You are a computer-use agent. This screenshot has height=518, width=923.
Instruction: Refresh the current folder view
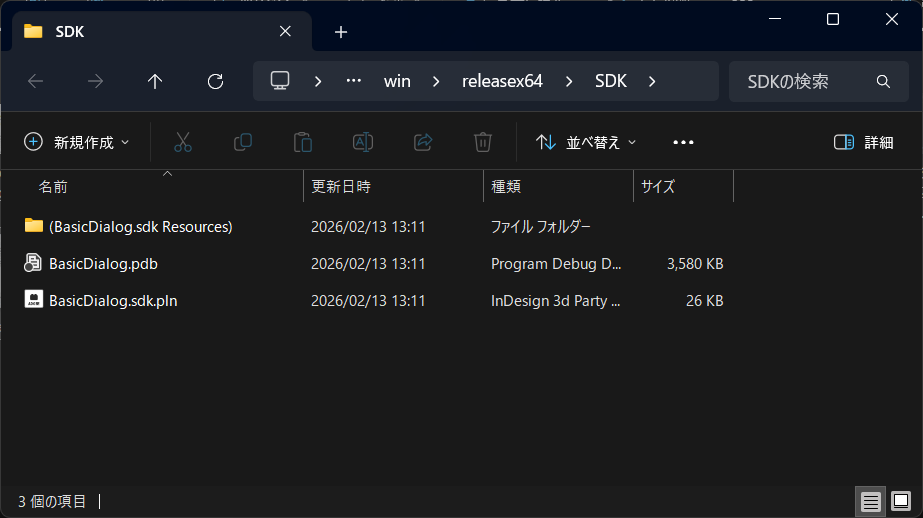(215, 82)
